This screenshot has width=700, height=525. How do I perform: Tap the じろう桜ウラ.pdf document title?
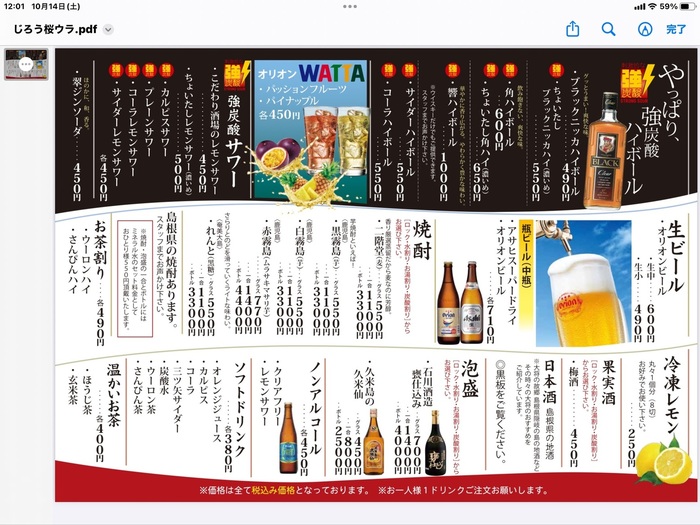click(55, 30)
